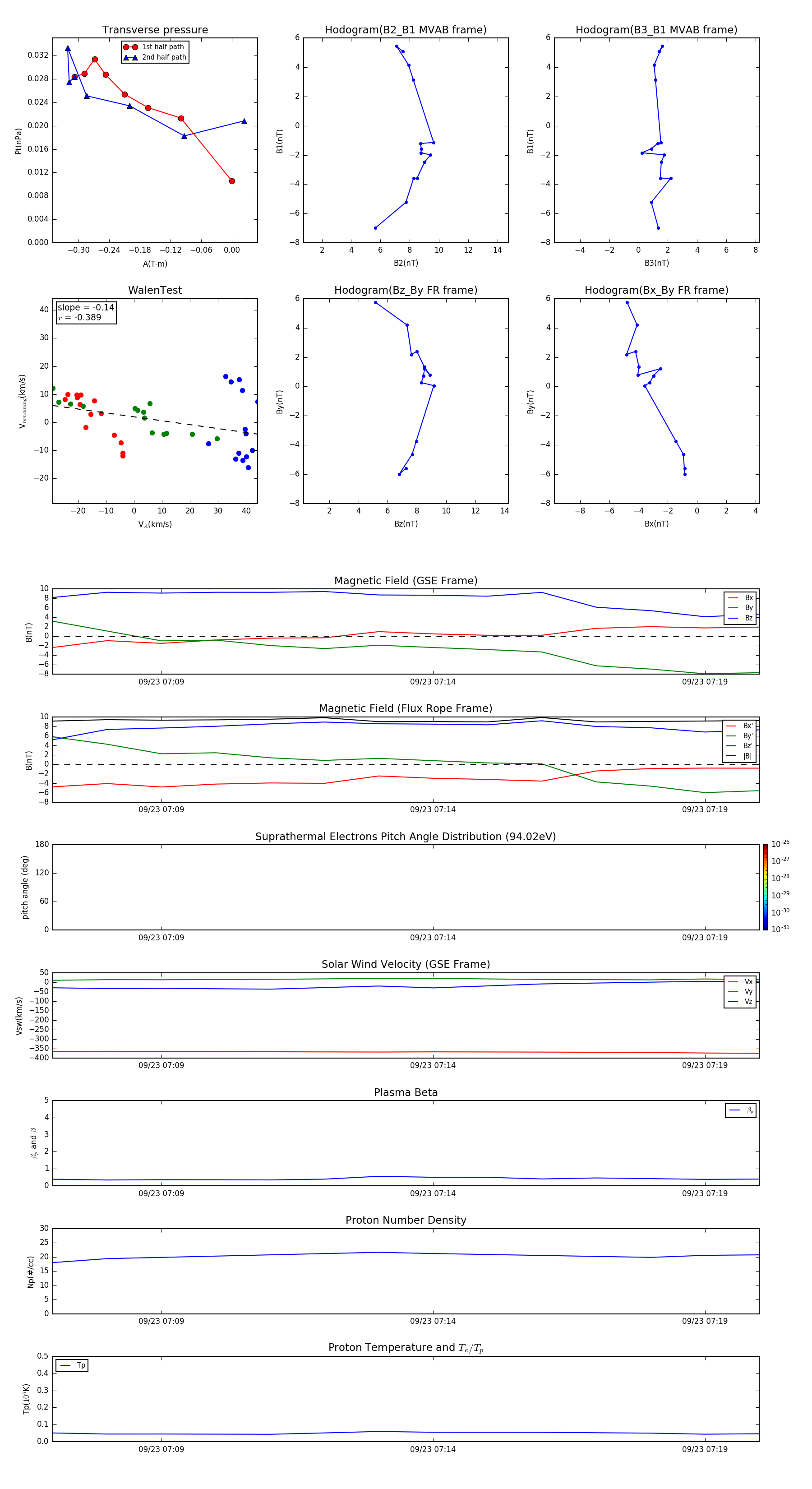This screenshot has width=812, height=1489.
Task: Select the Vy entry in the solar wind legend
Action: (x=740, y=992)
